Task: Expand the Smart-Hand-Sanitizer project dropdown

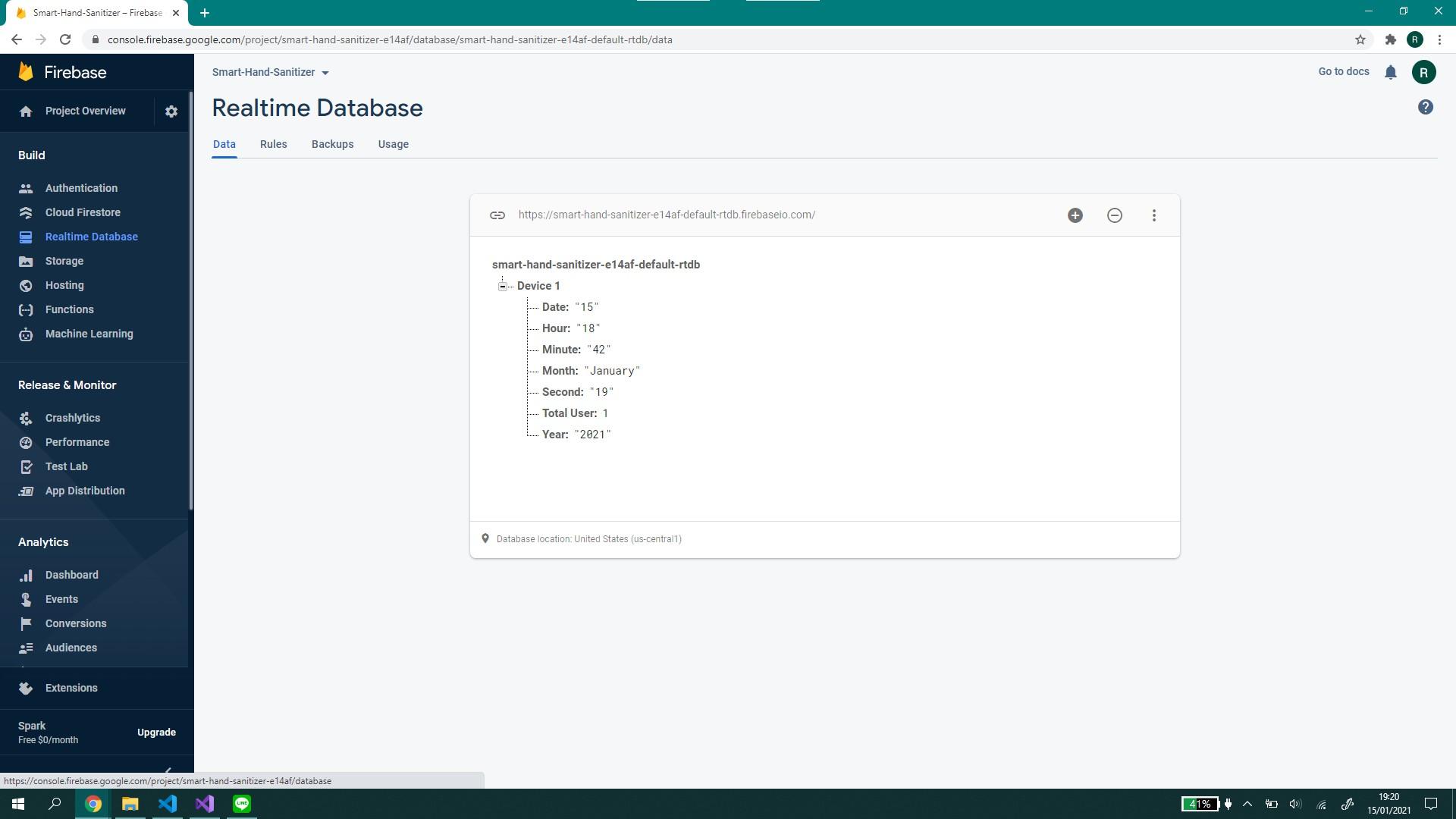Action: [325, 72]
